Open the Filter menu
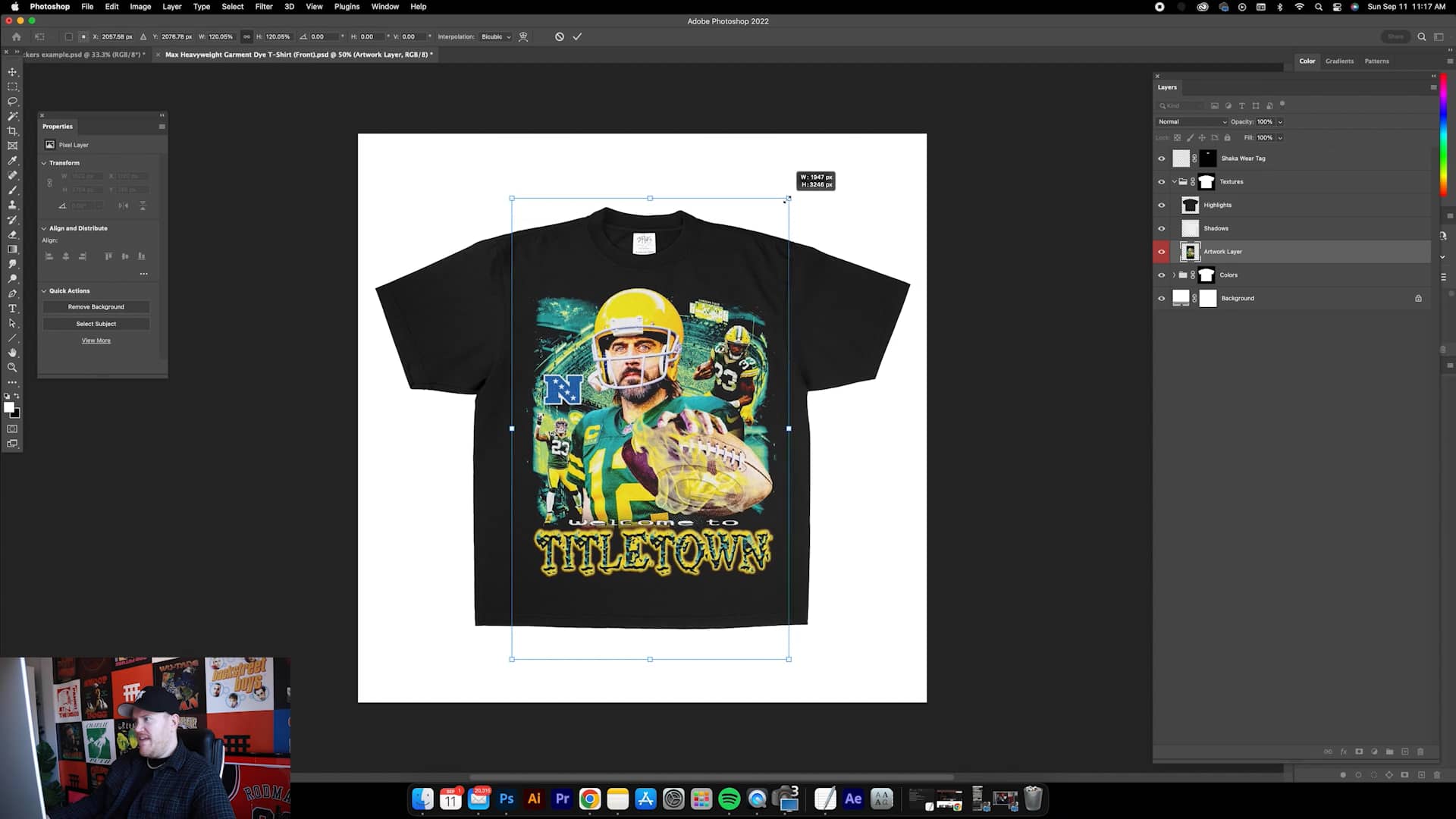This screenshot has height=819, width=1456. (263, 7)
